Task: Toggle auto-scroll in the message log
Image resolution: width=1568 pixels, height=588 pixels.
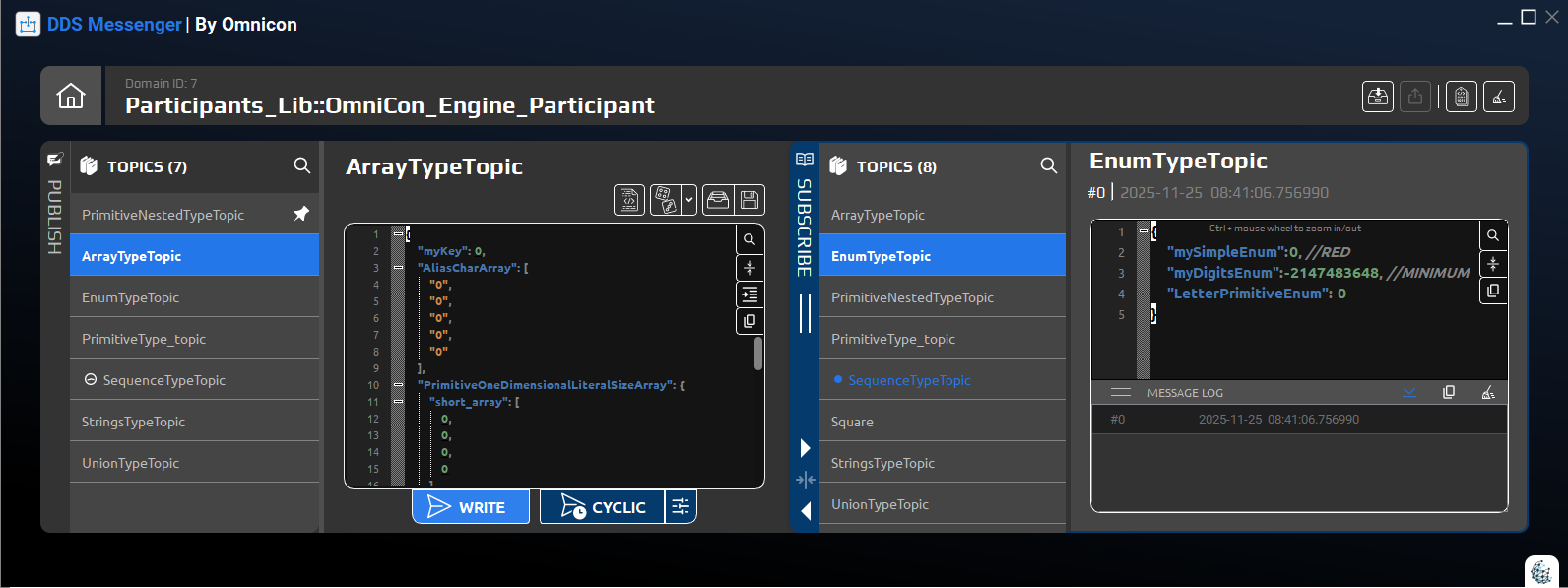Action: coord(1409,393)
